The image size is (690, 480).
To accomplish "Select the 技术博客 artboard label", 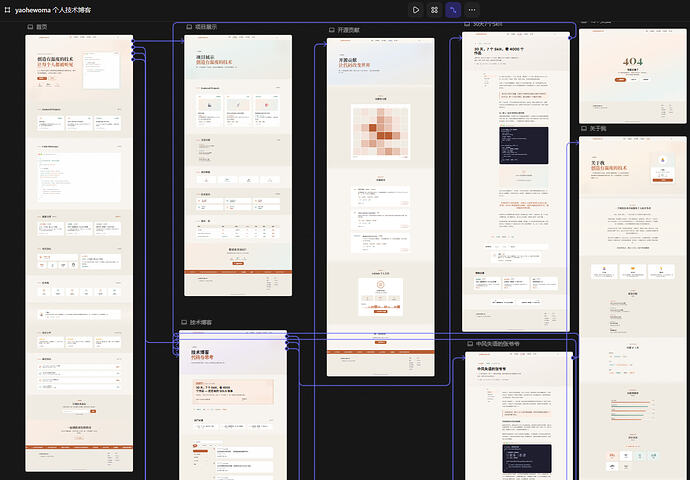I will (x=201, y=322).
